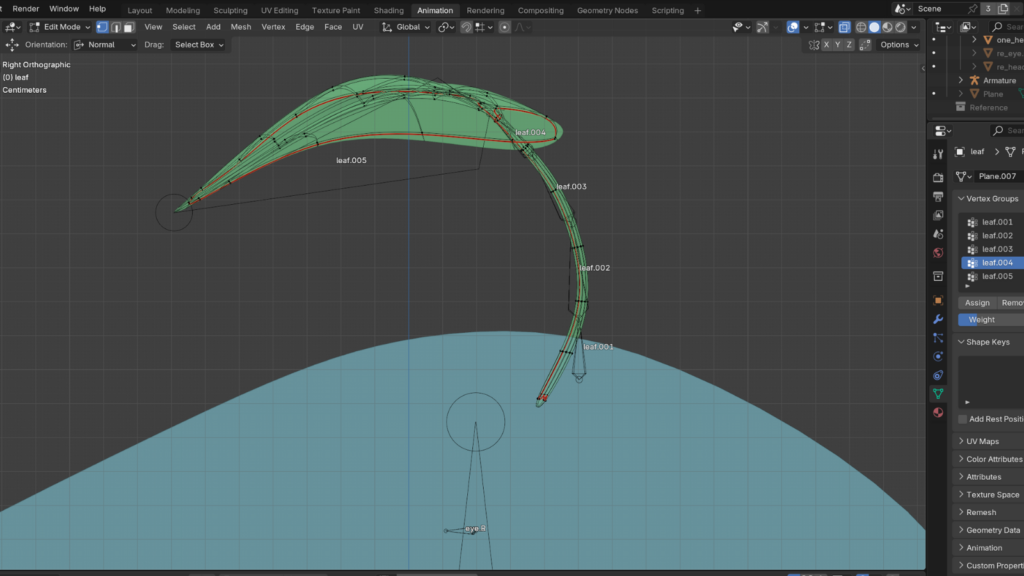The height and width of the screenshot is (576, 1024).
Task: Toggle Z axis mirror
Action: pos(848,44)
